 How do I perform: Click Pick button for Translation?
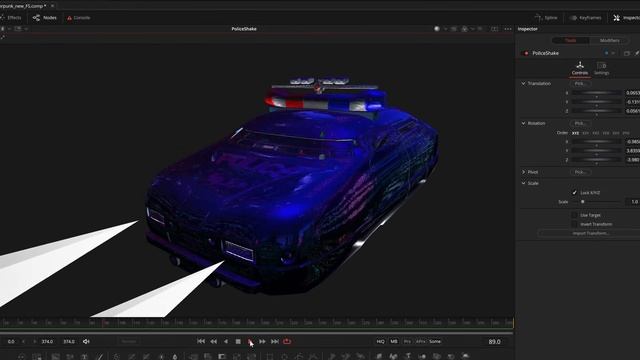click(580, 83)
